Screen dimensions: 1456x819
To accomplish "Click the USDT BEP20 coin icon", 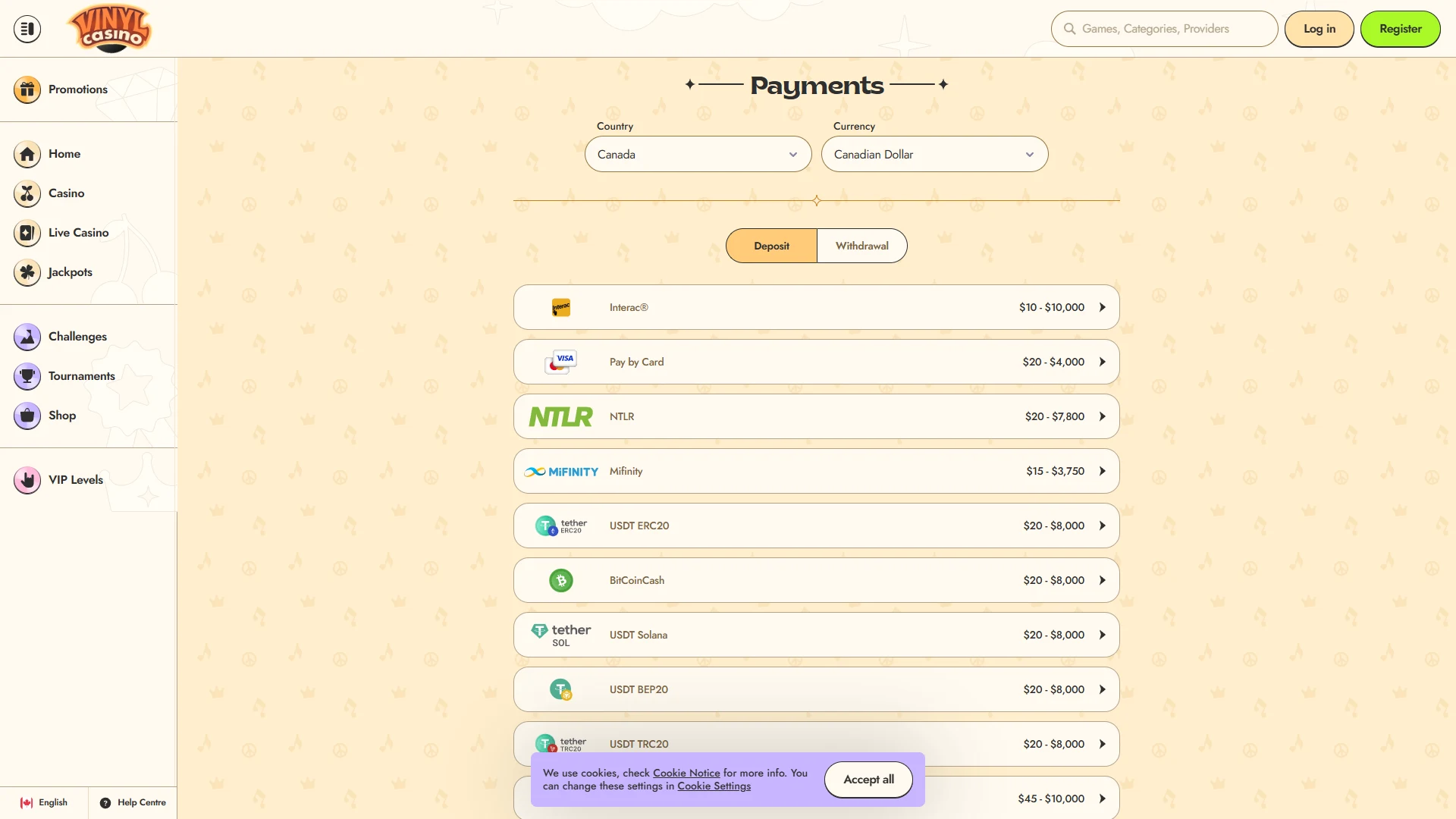I will point(561,689).
